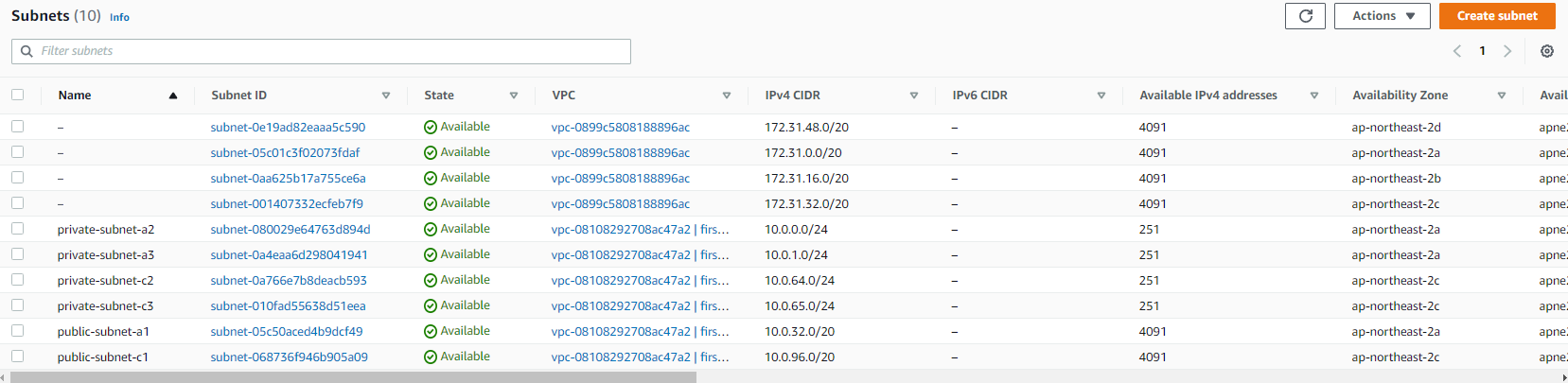Select private-subnet-a2 row checkbox
The width and height of the screenshot is (1568, 383).
pyautogui.click(x=18, y=228)
